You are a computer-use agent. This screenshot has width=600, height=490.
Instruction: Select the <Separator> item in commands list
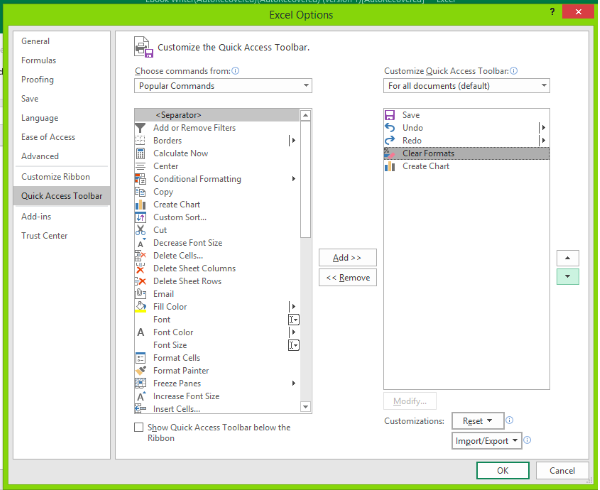pos(217,115)
